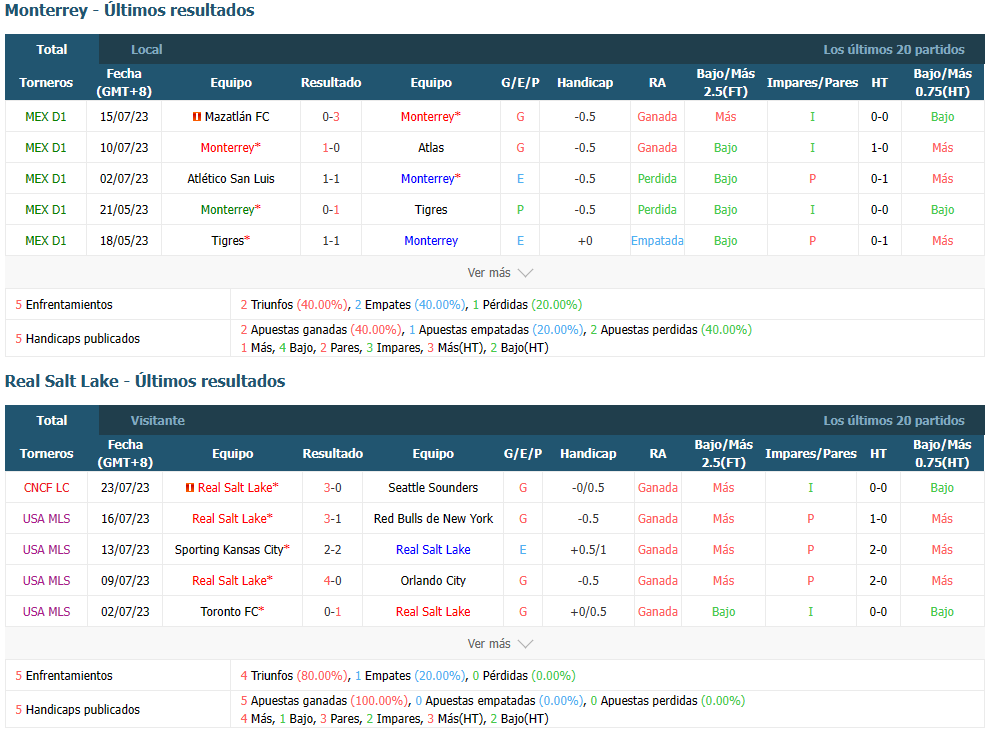Open the Toronto FC team link
The height and width of the screenshot is (735, 993).
(x=232, y=612)
